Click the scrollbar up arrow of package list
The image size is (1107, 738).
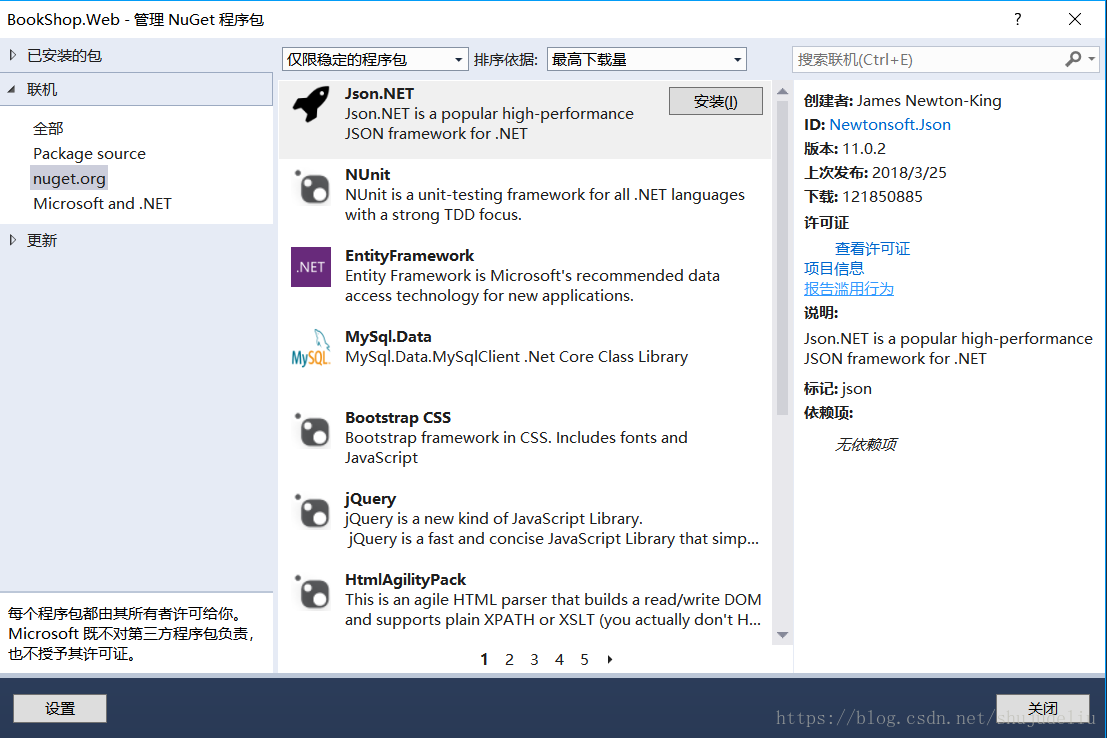(x=782, y=92)
